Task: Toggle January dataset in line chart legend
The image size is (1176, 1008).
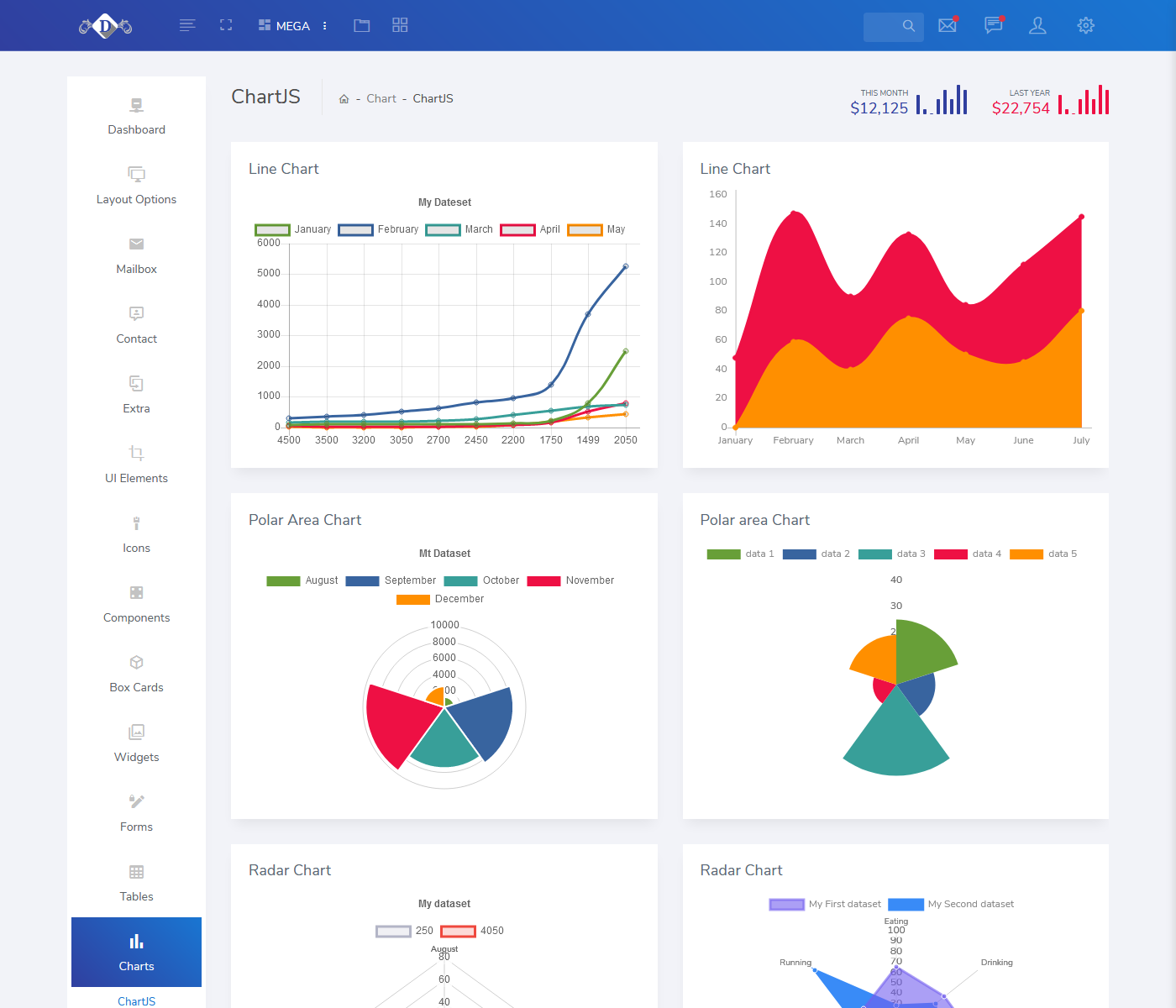Action: 292,229
